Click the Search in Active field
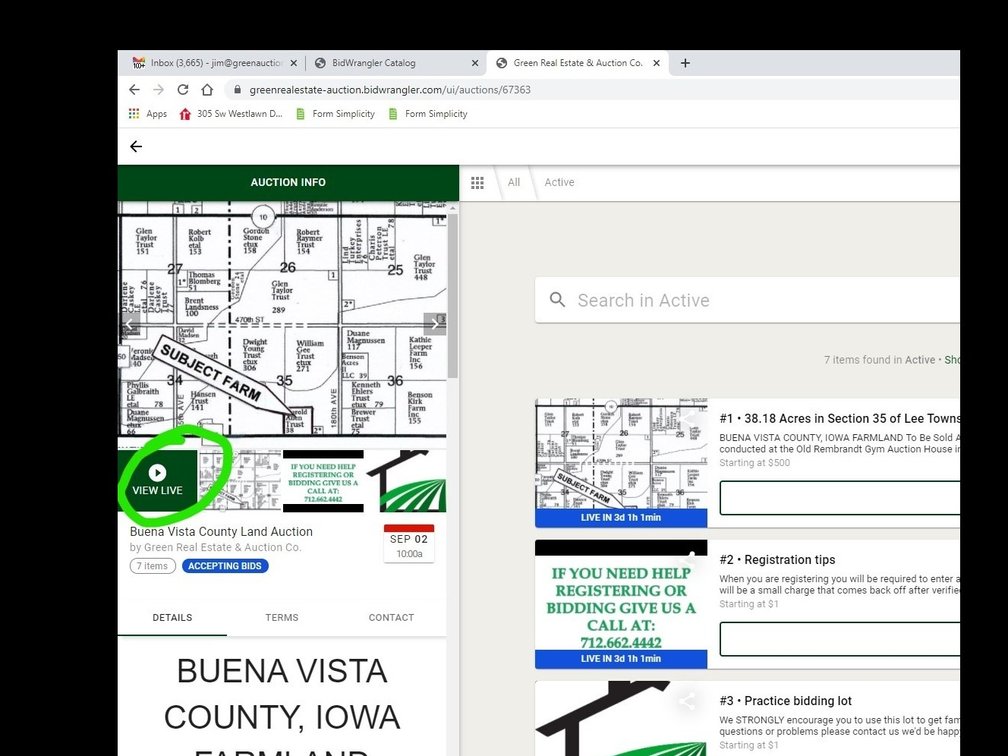 [x=747, y=300]
